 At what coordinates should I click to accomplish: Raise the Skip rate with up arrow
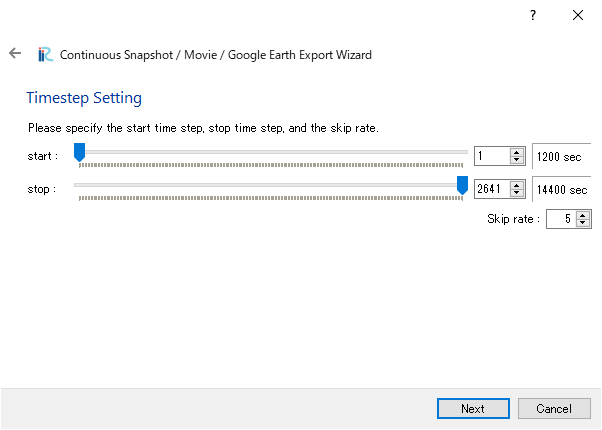coord(583,215)
